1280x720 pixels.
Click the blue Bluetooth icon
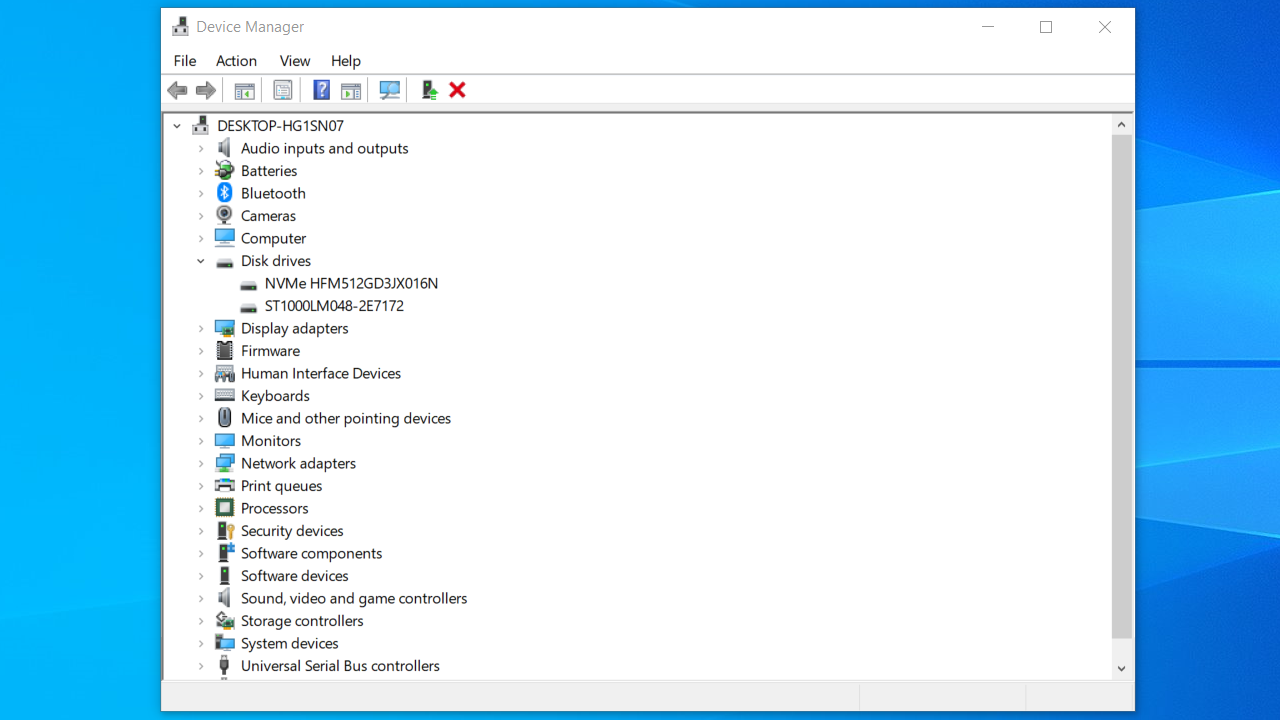coord(225,193)
